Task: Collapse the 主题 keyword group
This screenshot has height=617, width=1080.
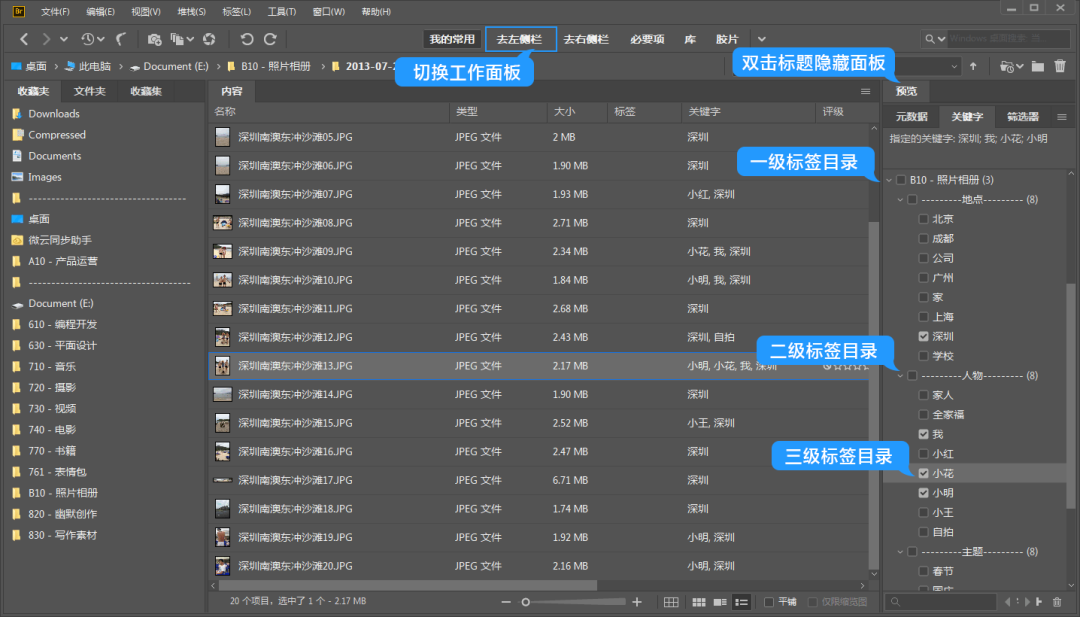Action: [900, 552]
